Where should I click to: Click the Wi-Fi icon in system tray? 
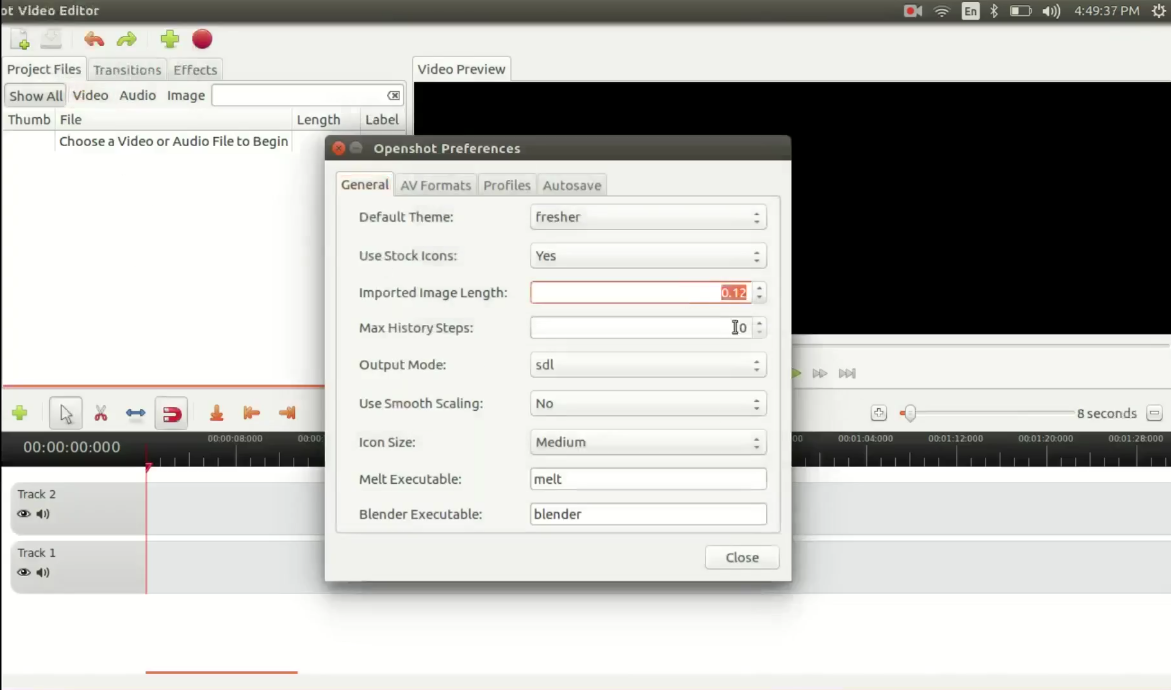942,11
